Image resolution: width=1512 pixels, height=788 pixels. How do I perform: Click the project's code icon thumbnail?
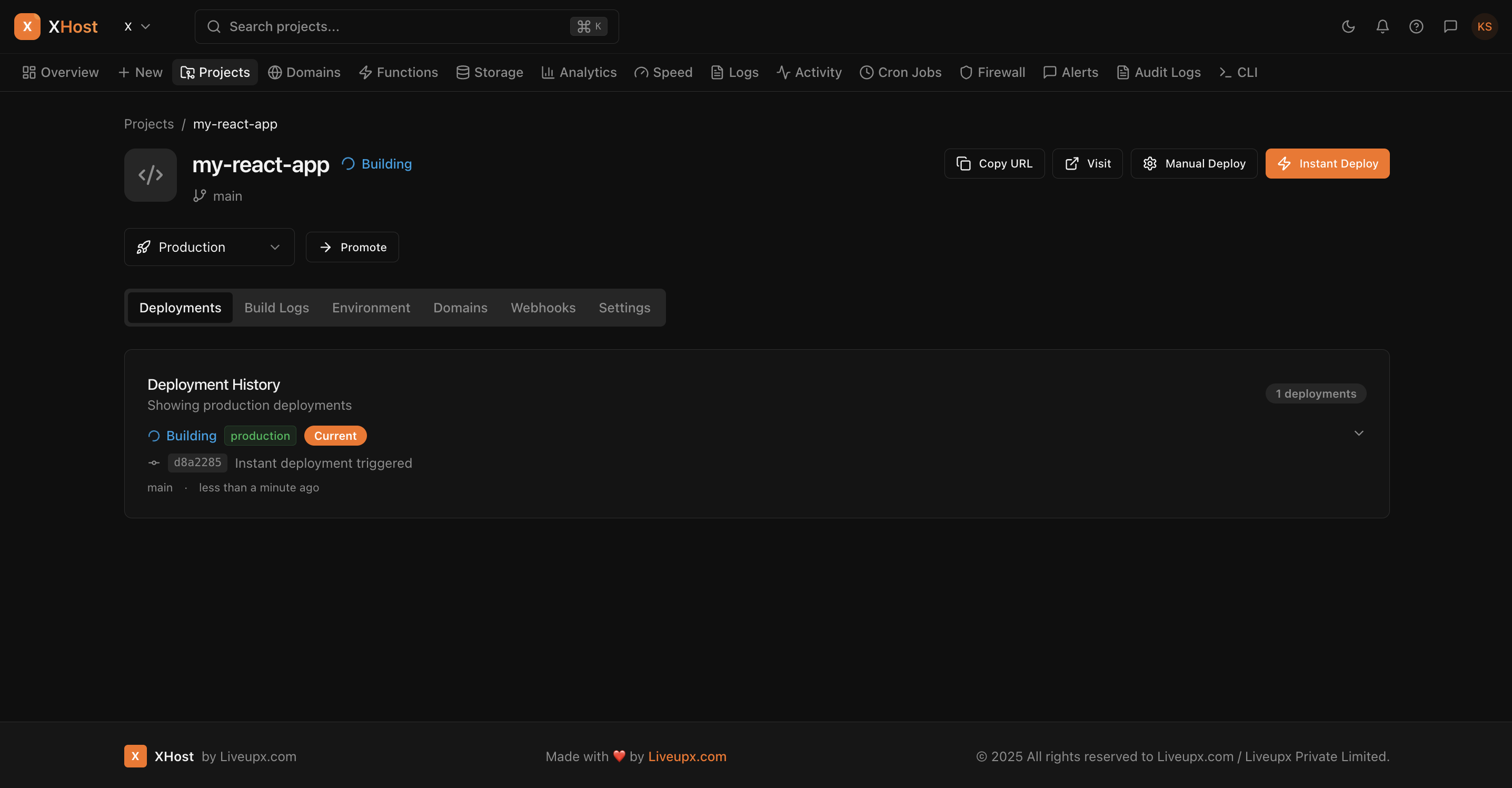pos(150,174)
